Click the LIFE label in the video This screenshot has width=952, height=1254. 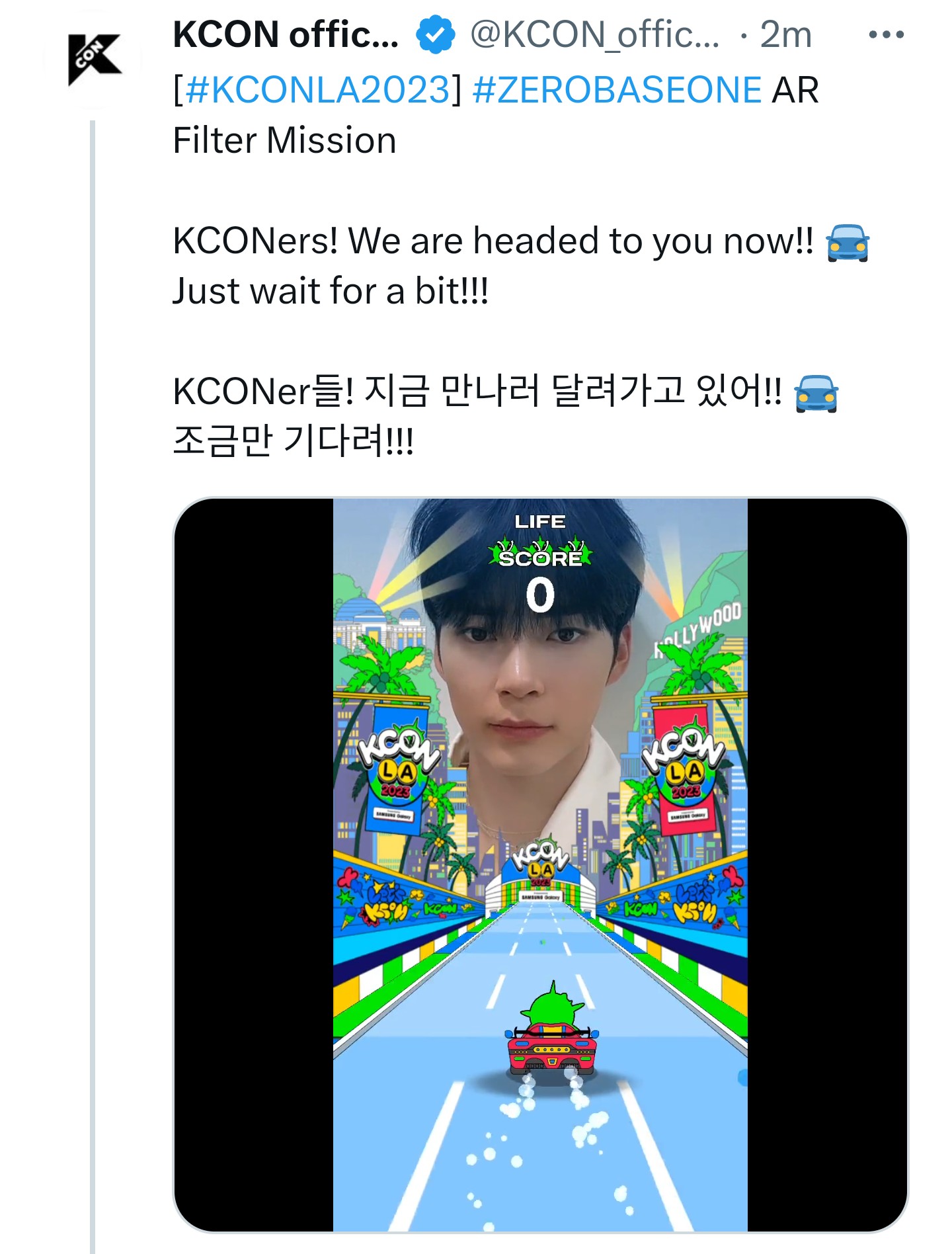pyautogui.click(x=540, y=522)
